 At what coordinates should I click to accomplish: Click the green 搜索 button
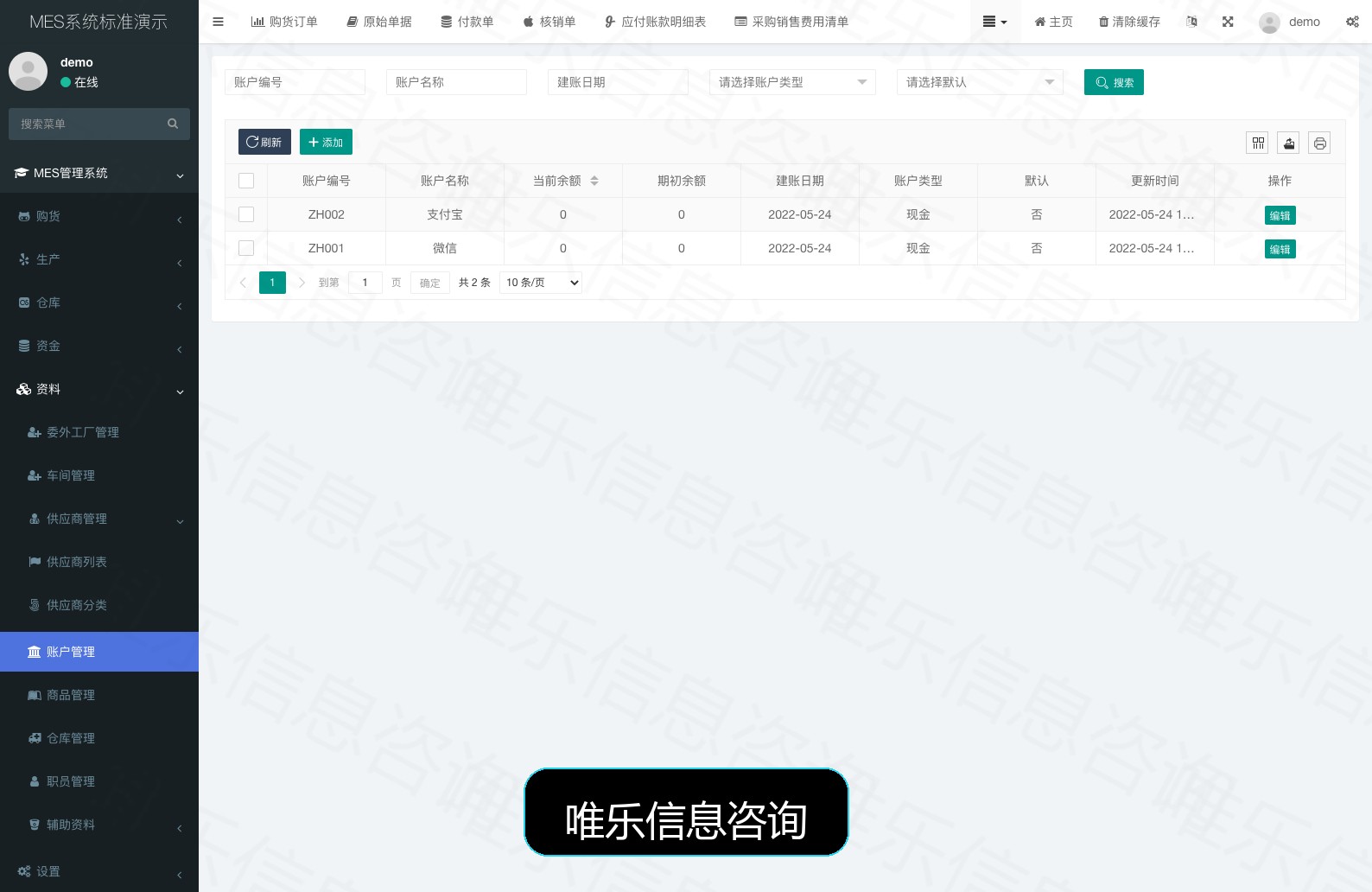click(x=1114, y=82)
